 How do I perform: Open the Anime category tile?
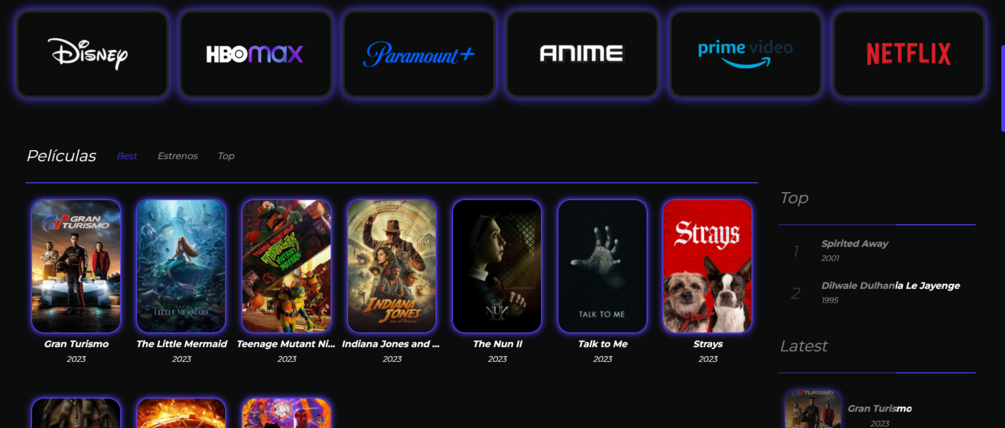(582, 54)
